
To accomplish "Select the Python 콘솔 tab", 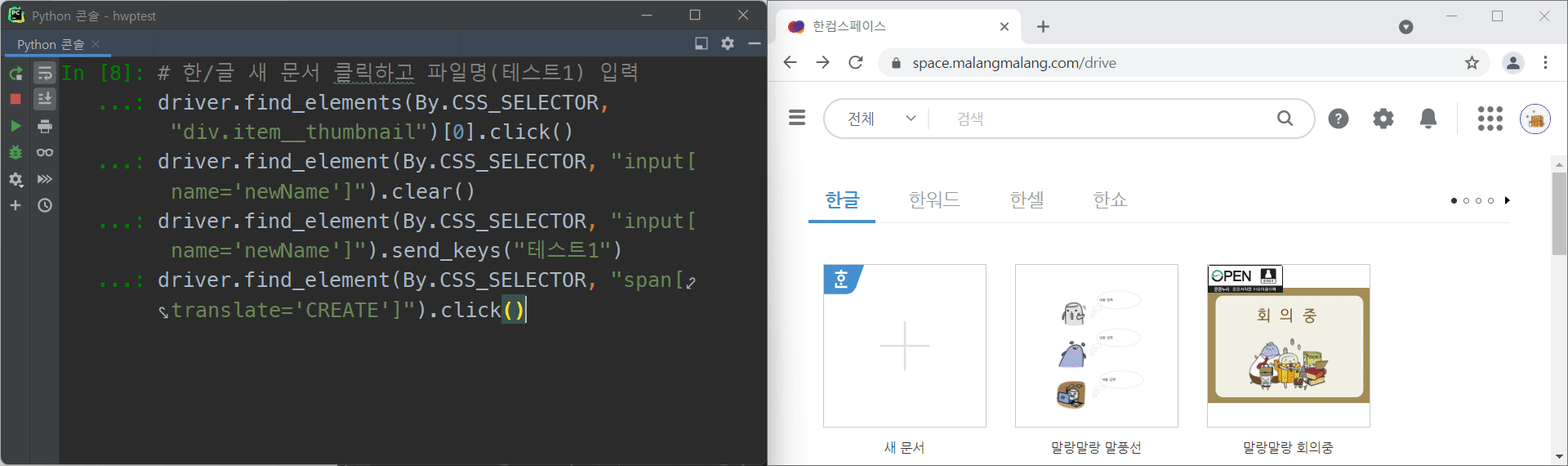I will pyautogui.click(x=51, y=44).
